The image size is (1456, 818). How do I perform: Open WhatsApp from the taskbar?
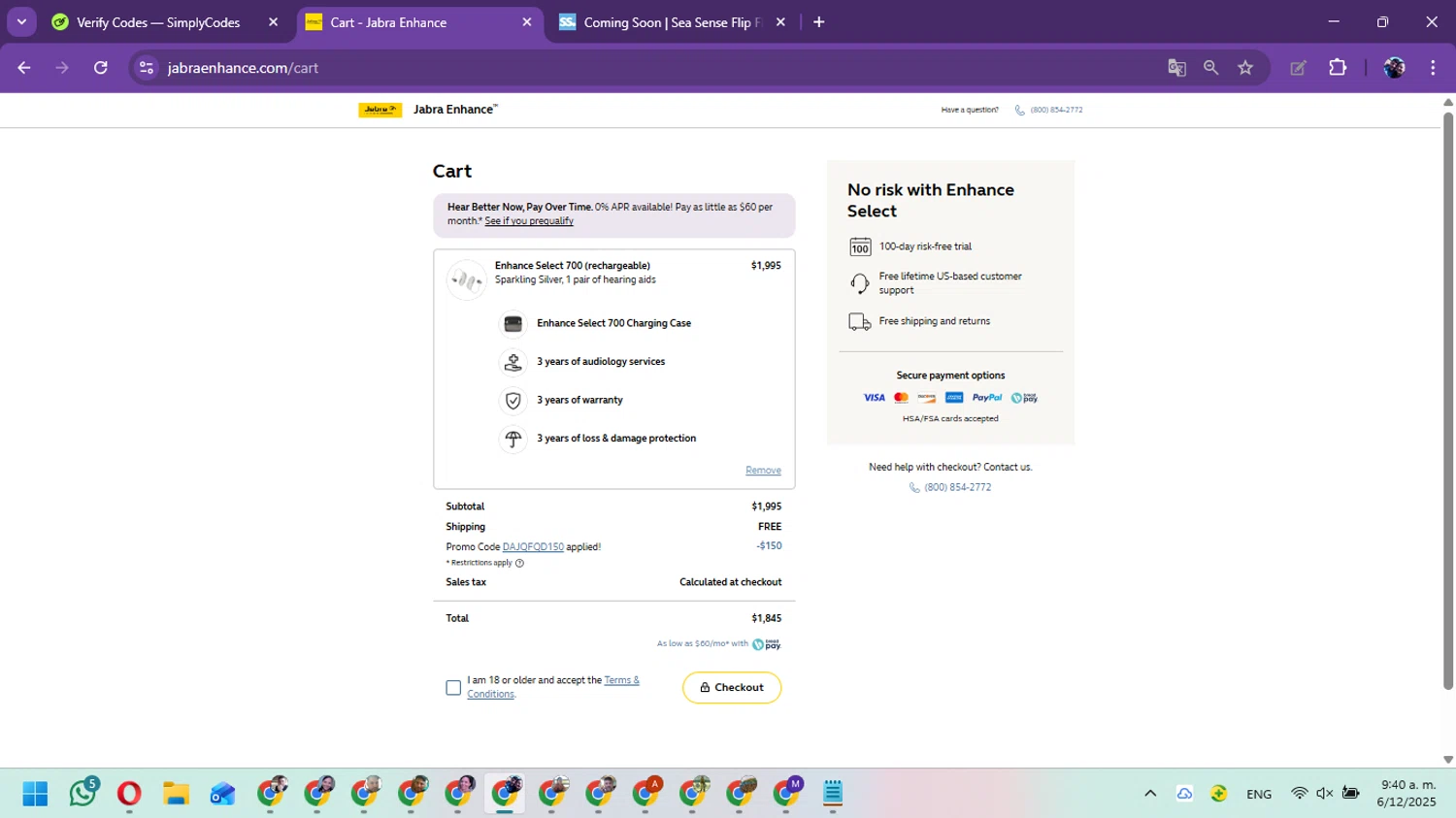[x=83, y=794]
